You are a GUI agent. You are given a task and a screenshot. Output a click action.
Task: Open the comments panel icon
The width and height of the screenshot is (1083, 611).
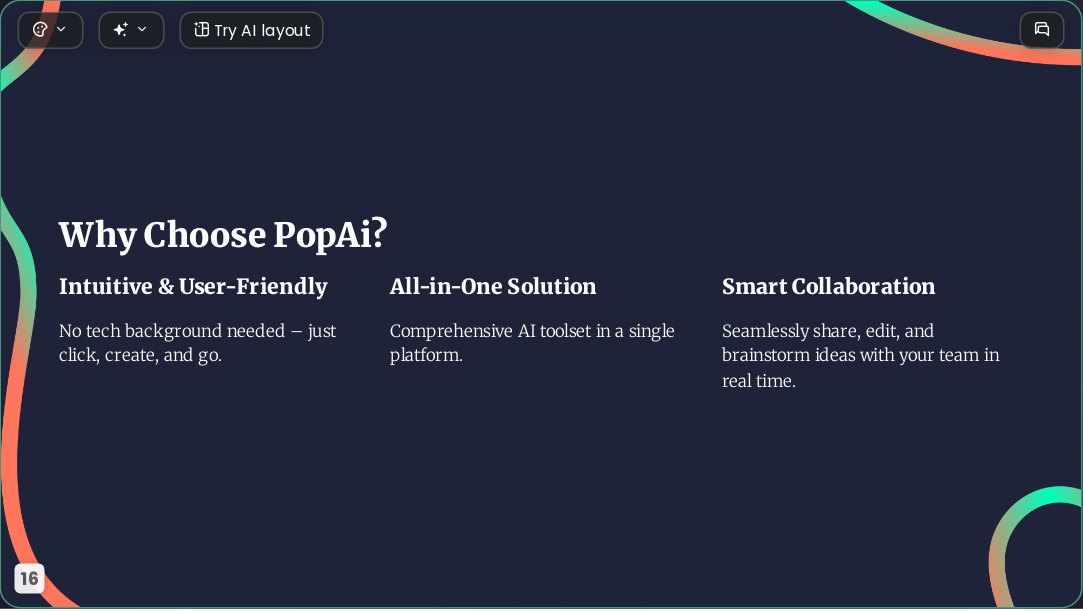click(x=1042, y=30)
